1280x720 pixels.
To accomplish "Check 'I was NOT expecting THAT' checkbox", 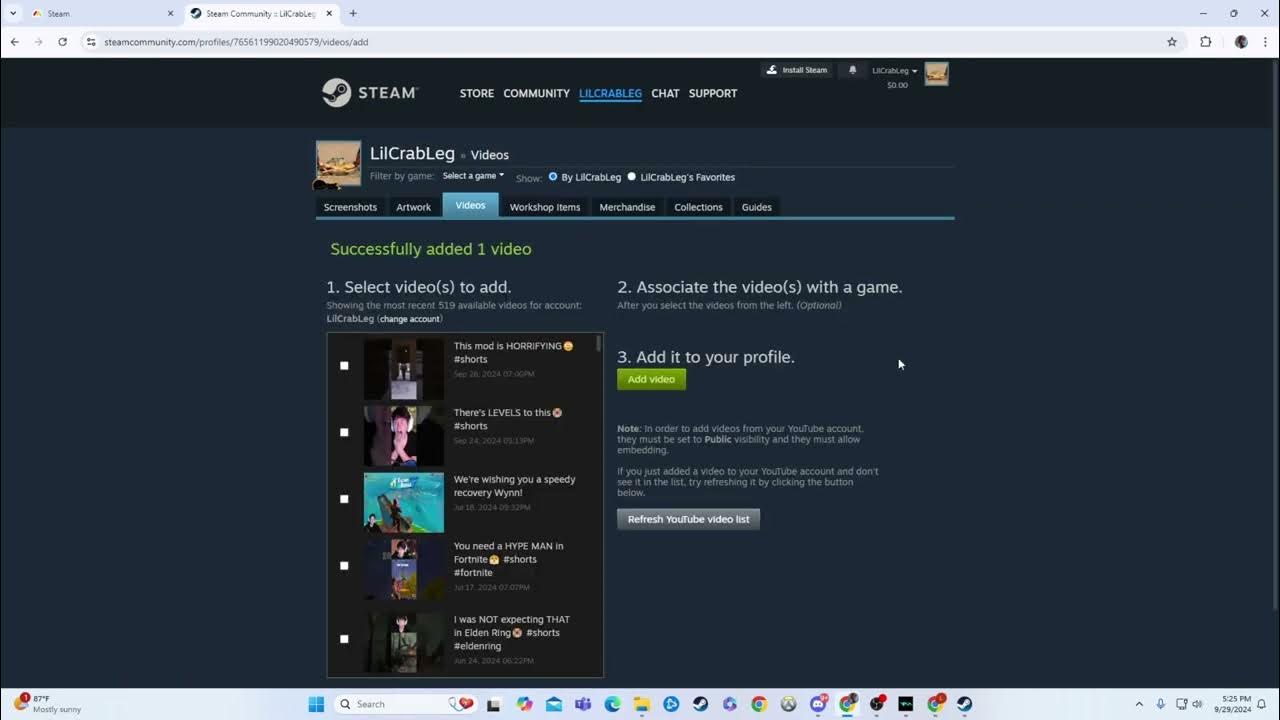I will [344, 639].
